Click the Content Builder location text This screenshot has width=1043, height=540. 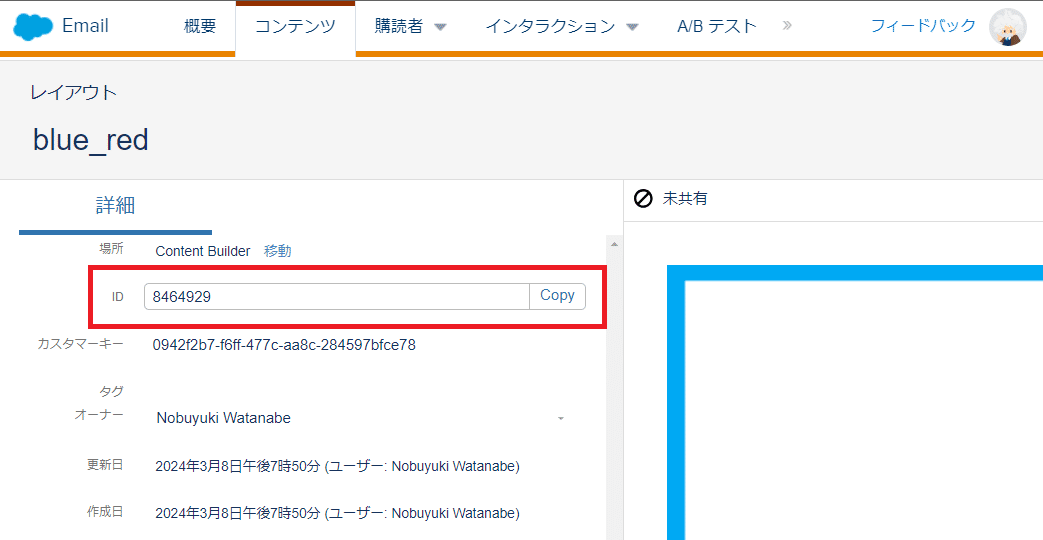point(203,251)
